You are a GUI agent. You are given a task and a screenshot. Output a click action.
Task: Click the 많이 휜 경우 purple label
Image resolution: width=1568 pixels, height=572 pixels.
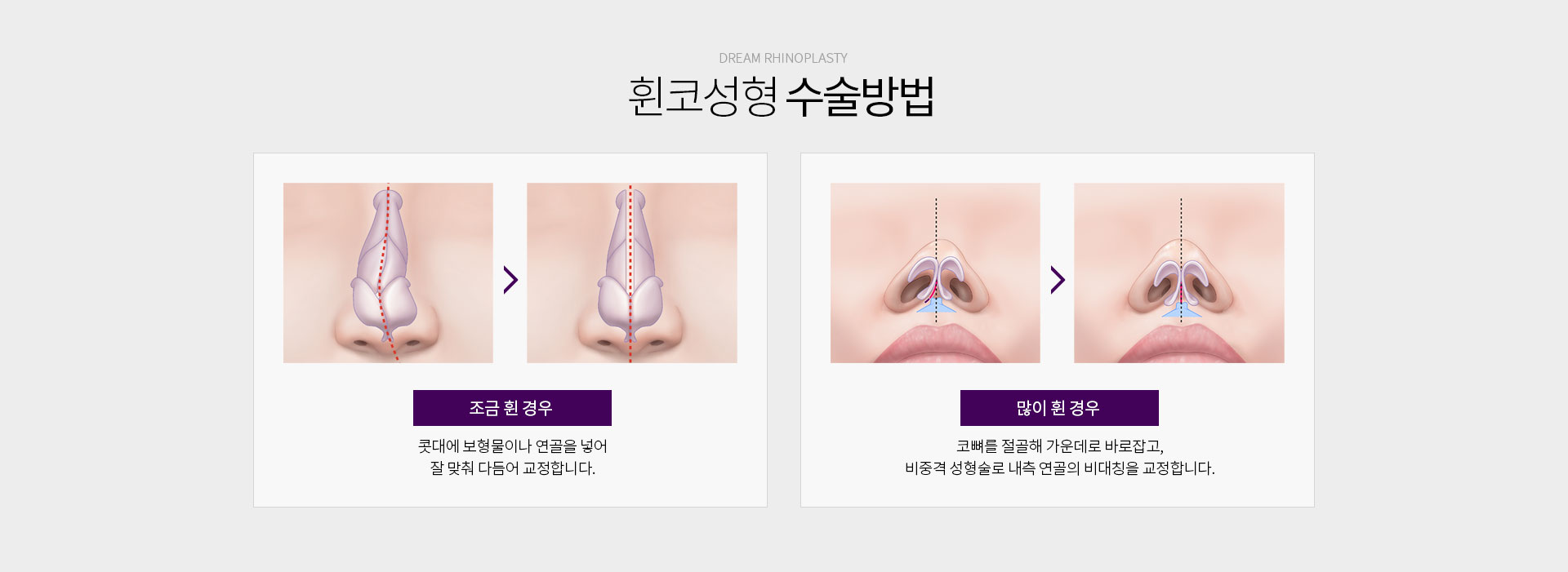[1059, 408]
